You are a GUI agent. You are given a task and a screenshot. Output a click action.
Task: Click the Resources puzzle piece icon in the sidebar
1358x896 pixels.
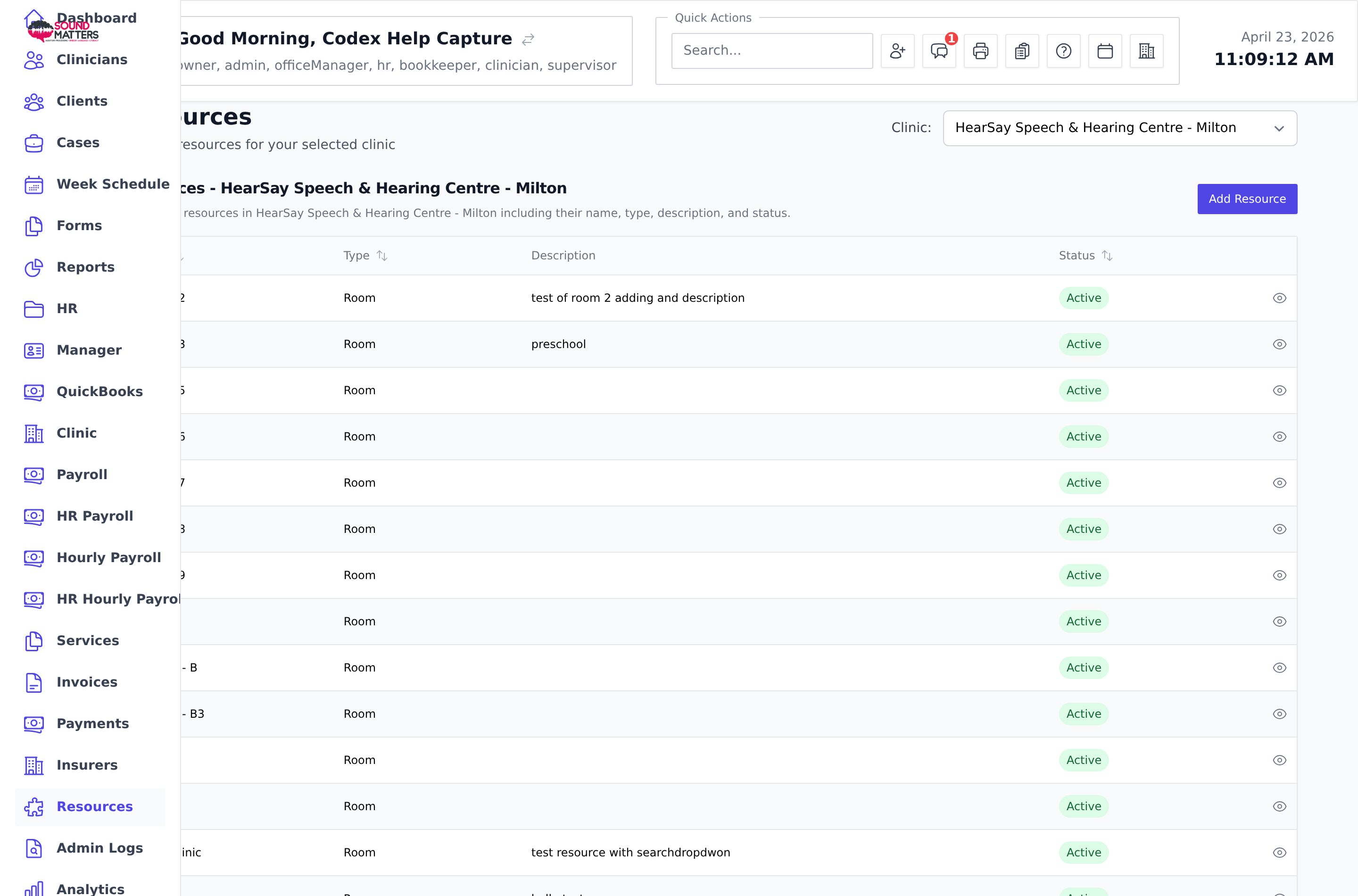pyautogui.click(x=33, y=807)
